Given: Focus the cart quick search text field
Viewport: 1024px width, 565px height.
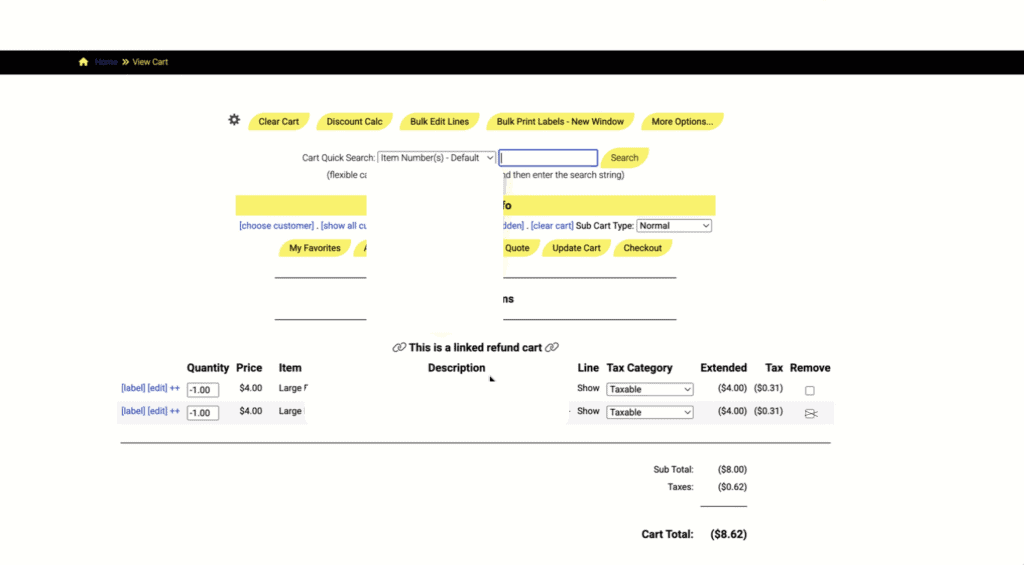Looking at the screenshot, I should click(548, 158).
